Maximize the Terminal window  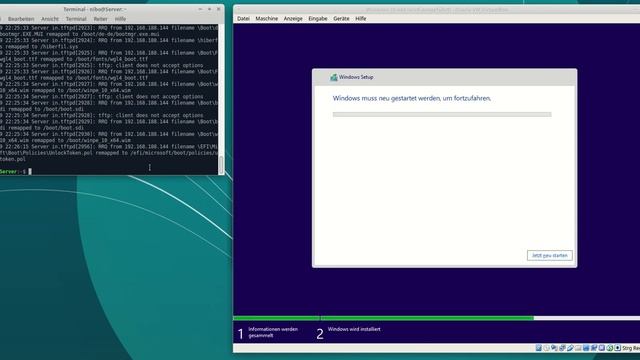pos(209,9)
